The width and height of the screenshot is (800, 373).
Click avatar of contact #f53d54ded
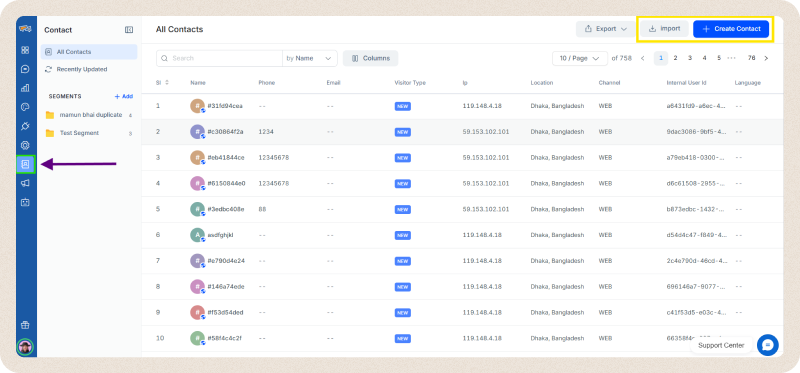click(197, 312)
